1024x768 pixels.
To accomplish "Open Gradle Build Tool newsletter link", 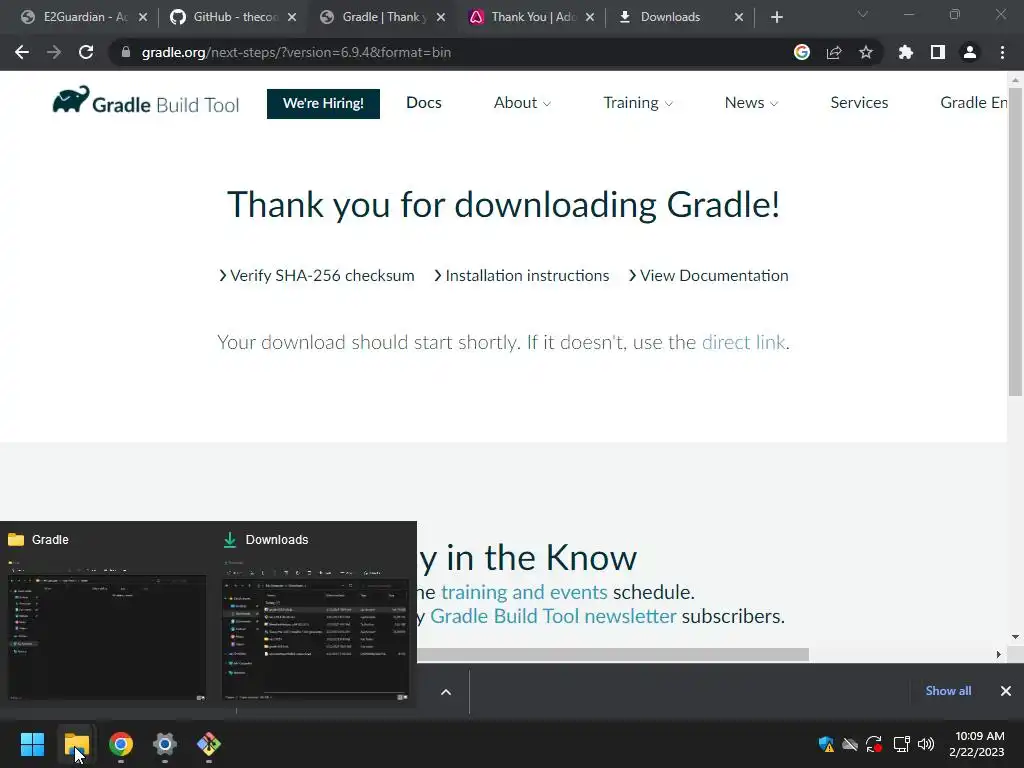I will coord(553,616).
